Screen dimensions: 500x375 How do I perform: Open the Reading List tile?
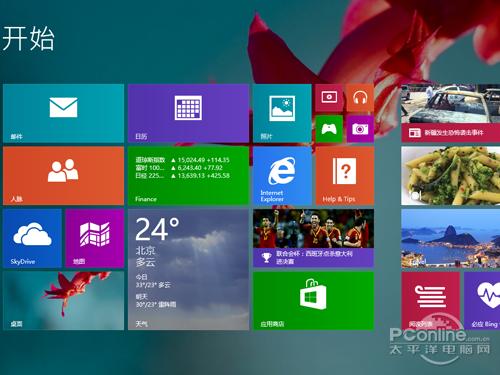click(x=431, y=301)
